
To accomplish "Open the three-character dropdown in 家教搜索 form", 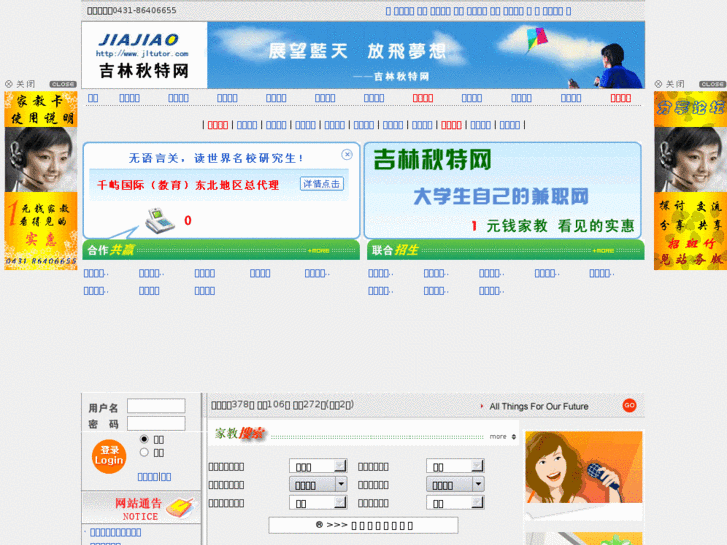I will point(318,466).
